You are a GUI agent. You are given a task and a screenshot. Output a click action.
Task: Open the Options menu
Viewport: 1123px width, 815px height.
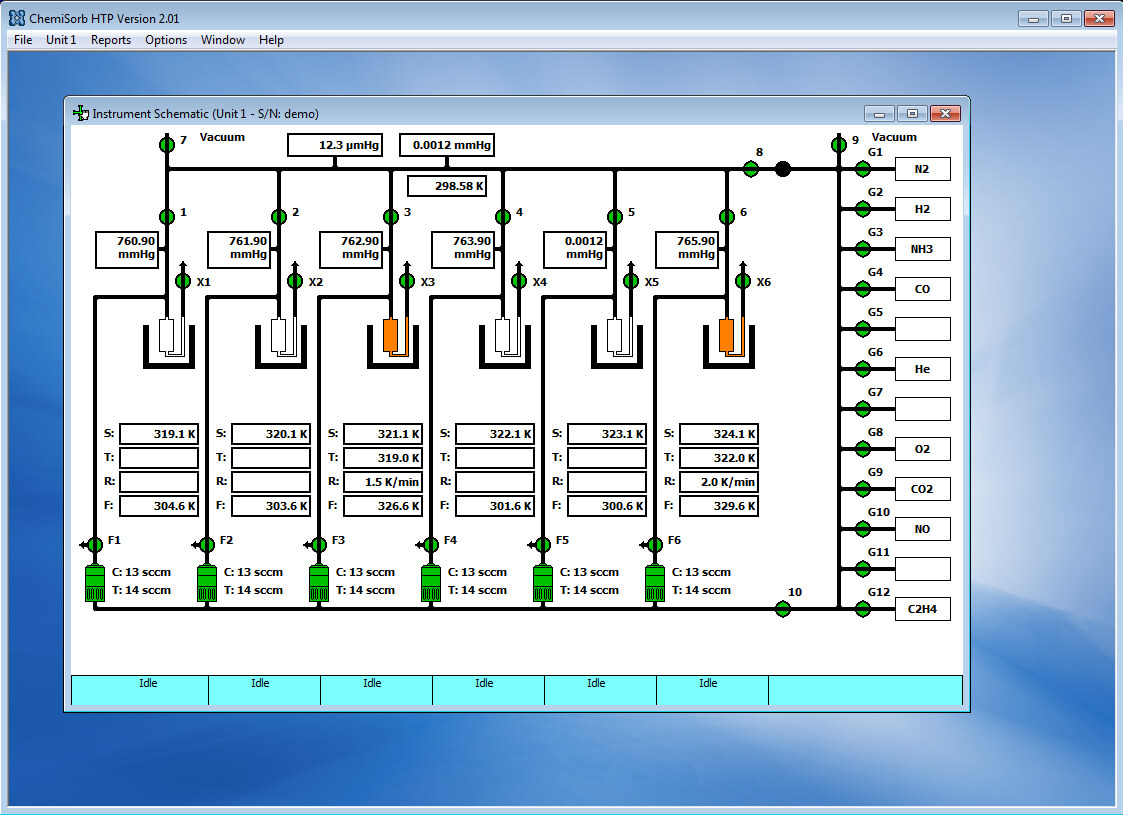point(166,40)
